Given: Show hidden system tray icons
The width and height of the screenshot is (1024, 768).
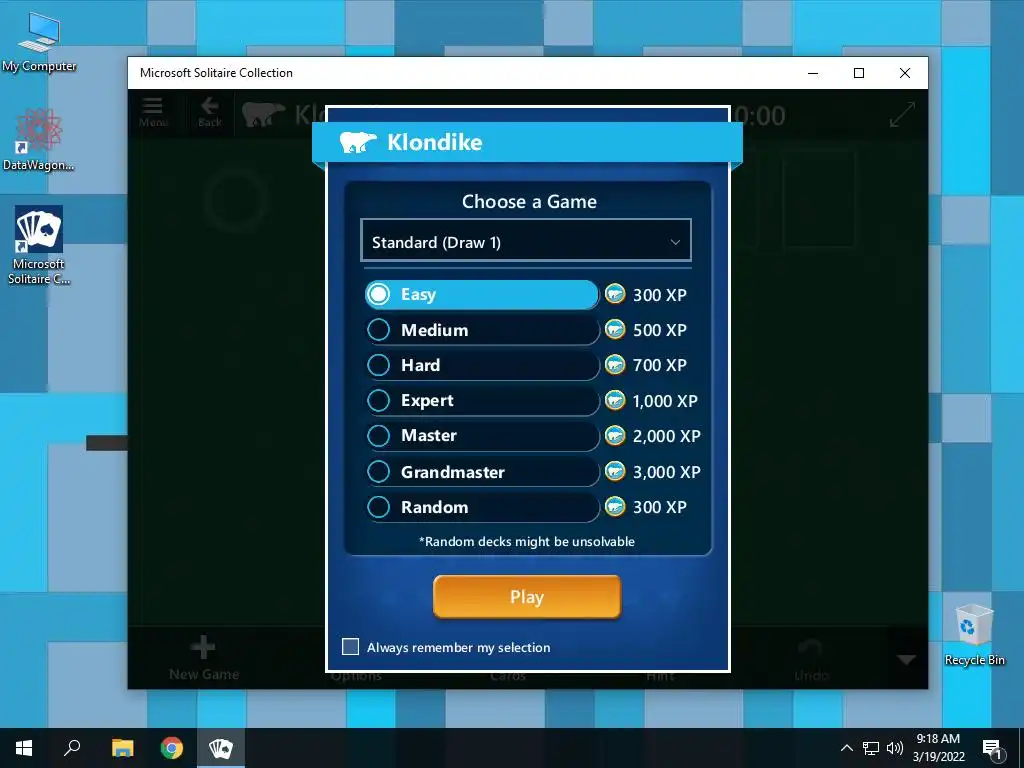Looking at the screenshot, I should (x=846, y=748).
